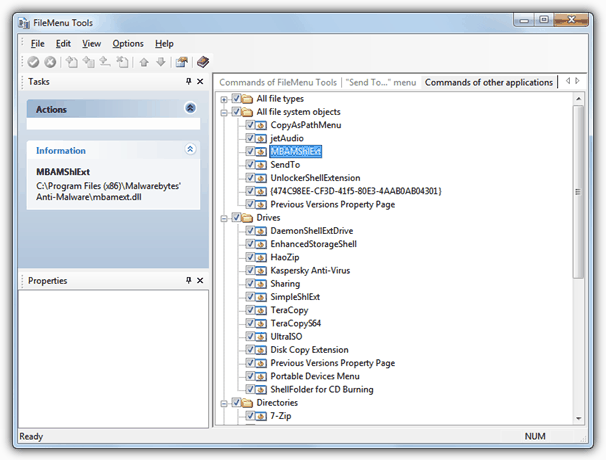The height and width of the screenshot is (460, 606).
Task: Toggle the DaemonShellExtDrive checkbox
Action: 250,230
